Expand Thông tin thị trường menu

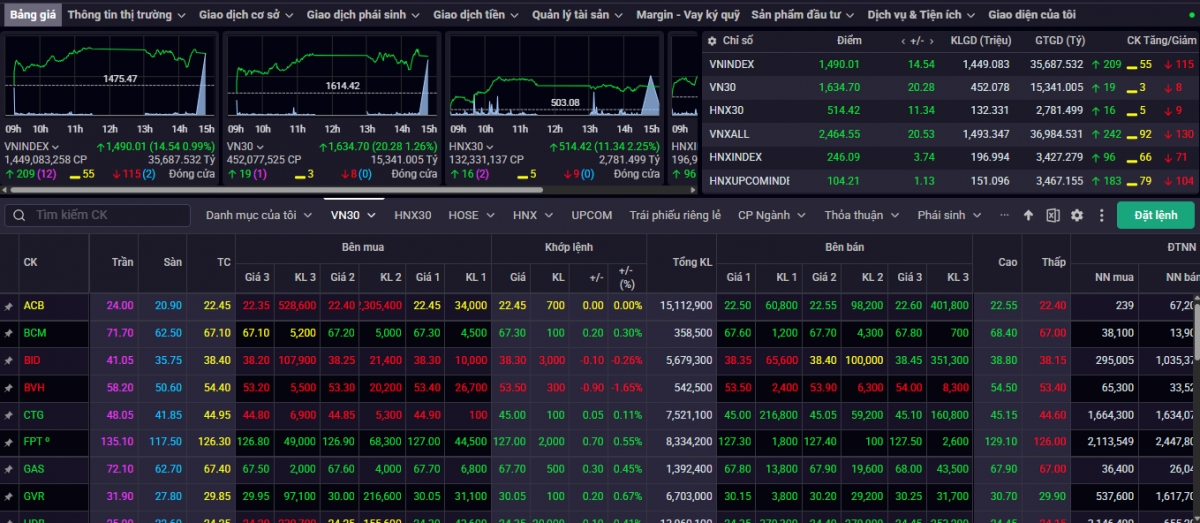click(x=127, y=15)
